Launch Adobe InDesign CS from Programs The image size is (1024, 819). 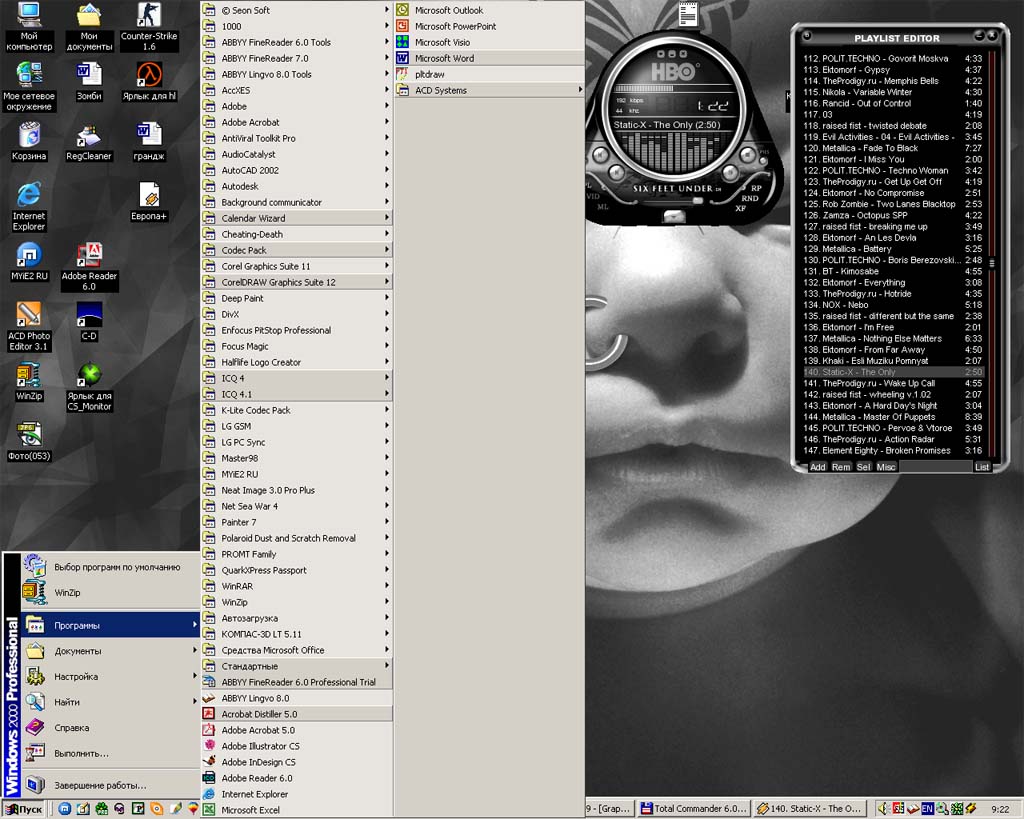297,762
